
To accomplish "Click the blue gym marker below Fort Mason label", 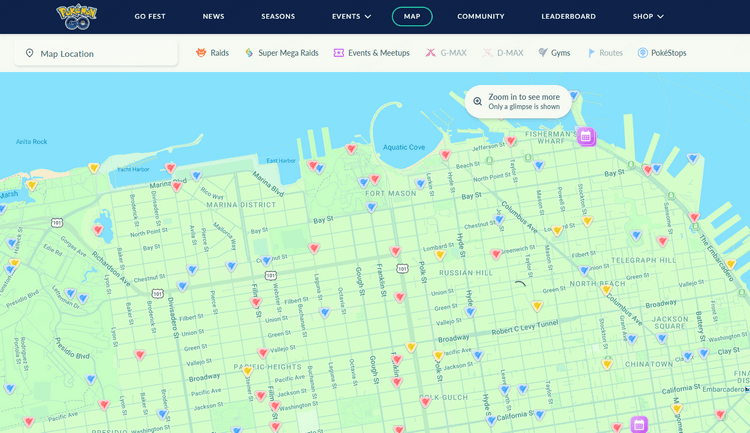I will [371, 207].
